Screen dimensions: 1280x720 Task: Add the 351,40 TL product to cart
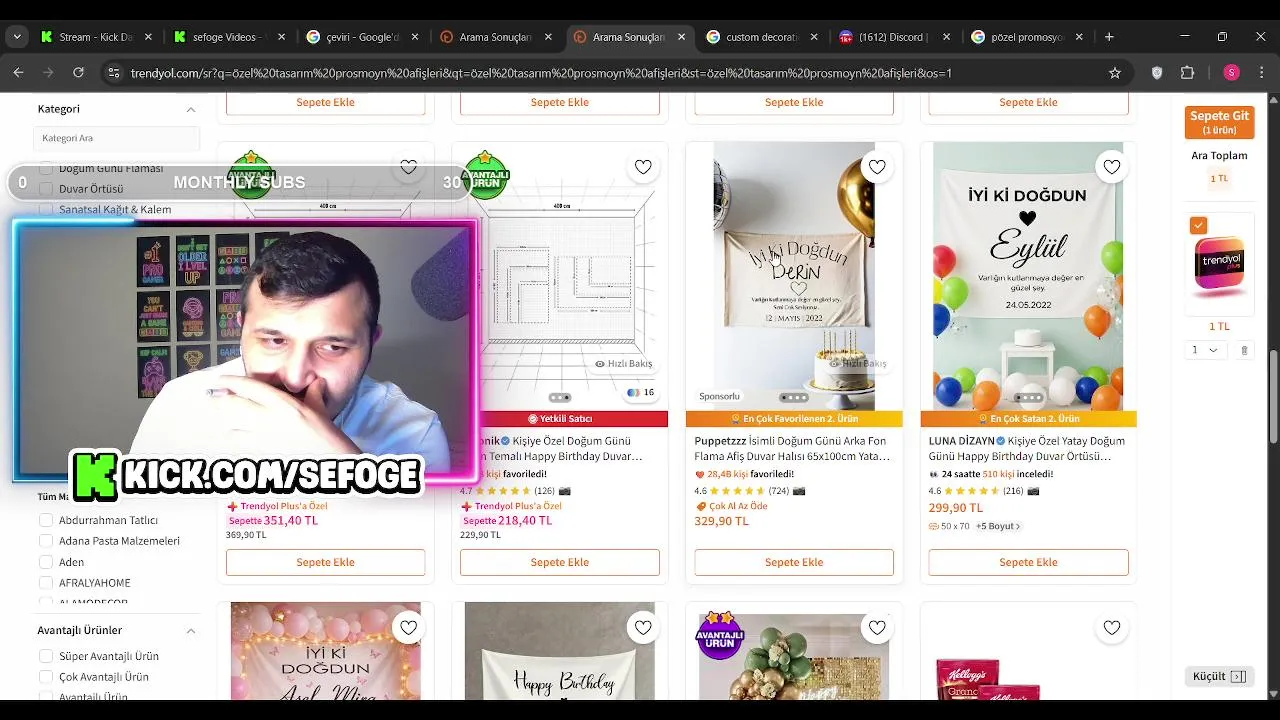pos(325,562)
